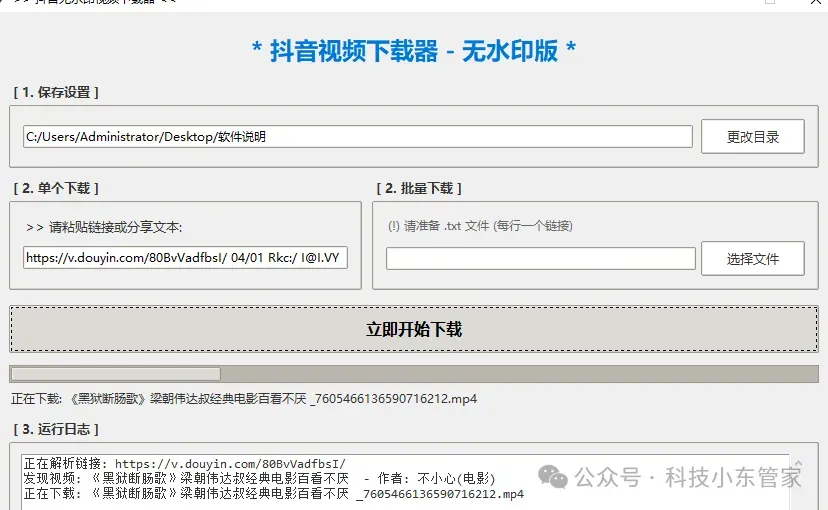This screenshot has height=510, width=828.
Task: Click the title 抖音视频下载器 - 无水印版
Action: click(x=414, y=51)
